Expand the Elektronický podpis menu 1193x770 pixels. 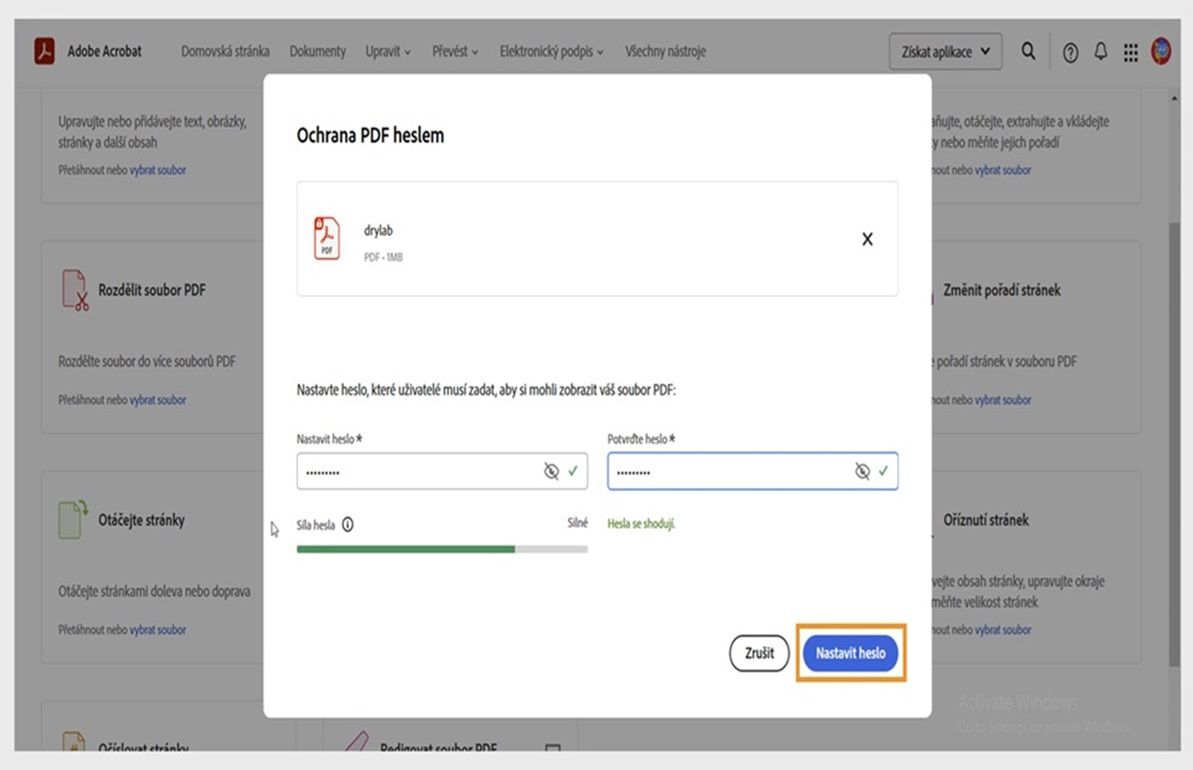[552, 51]
